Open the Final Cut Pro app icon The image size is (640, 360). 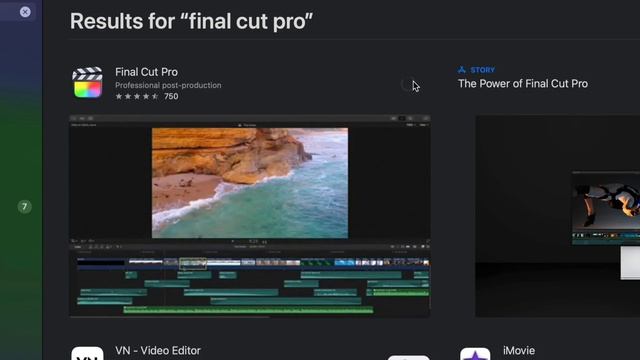87,83
